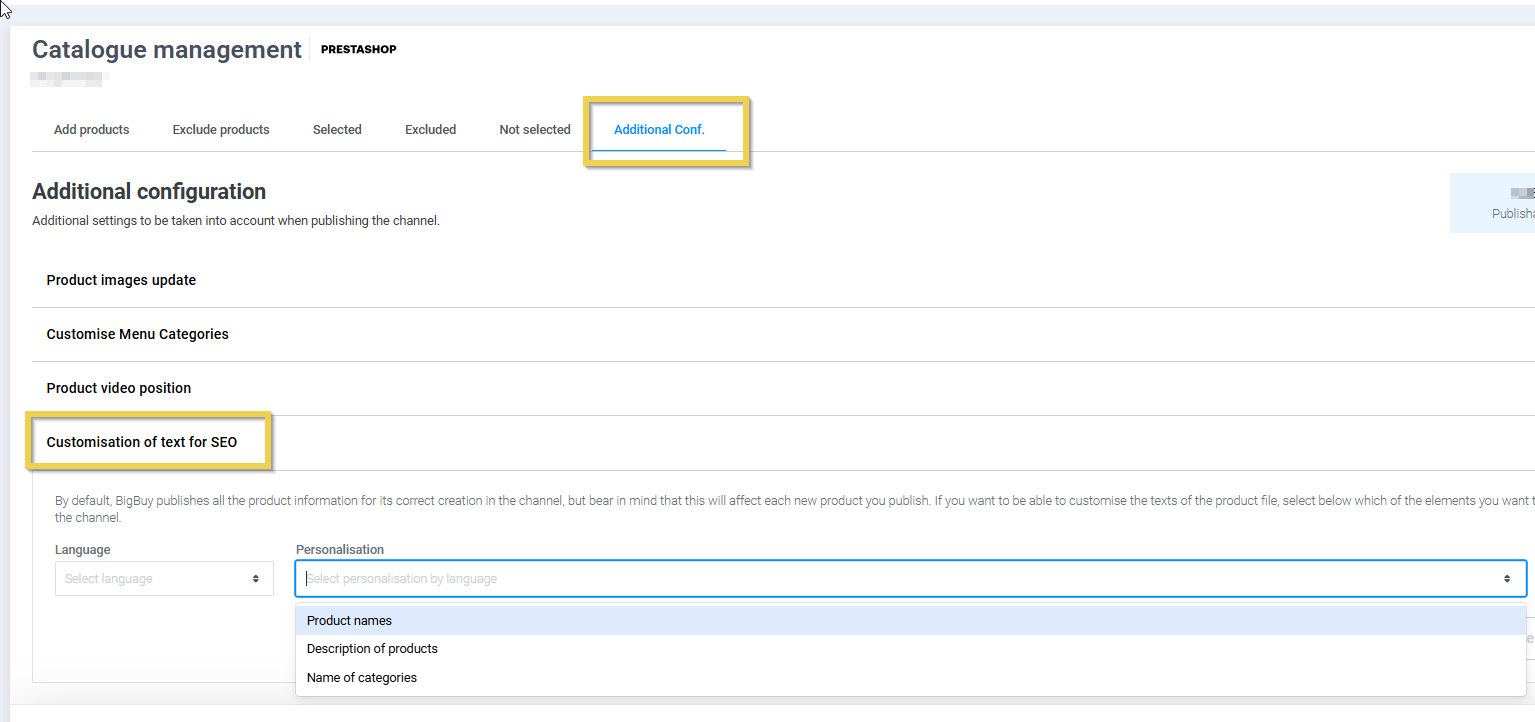This screenshot has width=1535, height=722.
Task: Expand Customise Menu Categories section
Action: [x=137, y=334]
